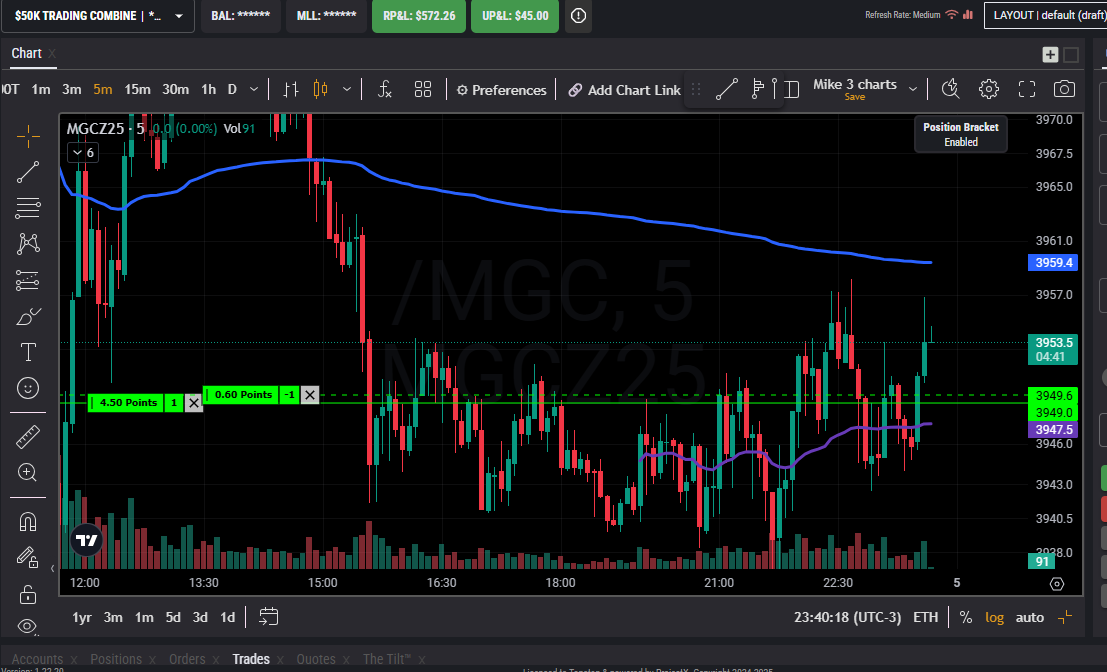Collapse the indicator legend showing 6
The width and height of the screenshot is (1107, 672).
click(x=83, y=152)
